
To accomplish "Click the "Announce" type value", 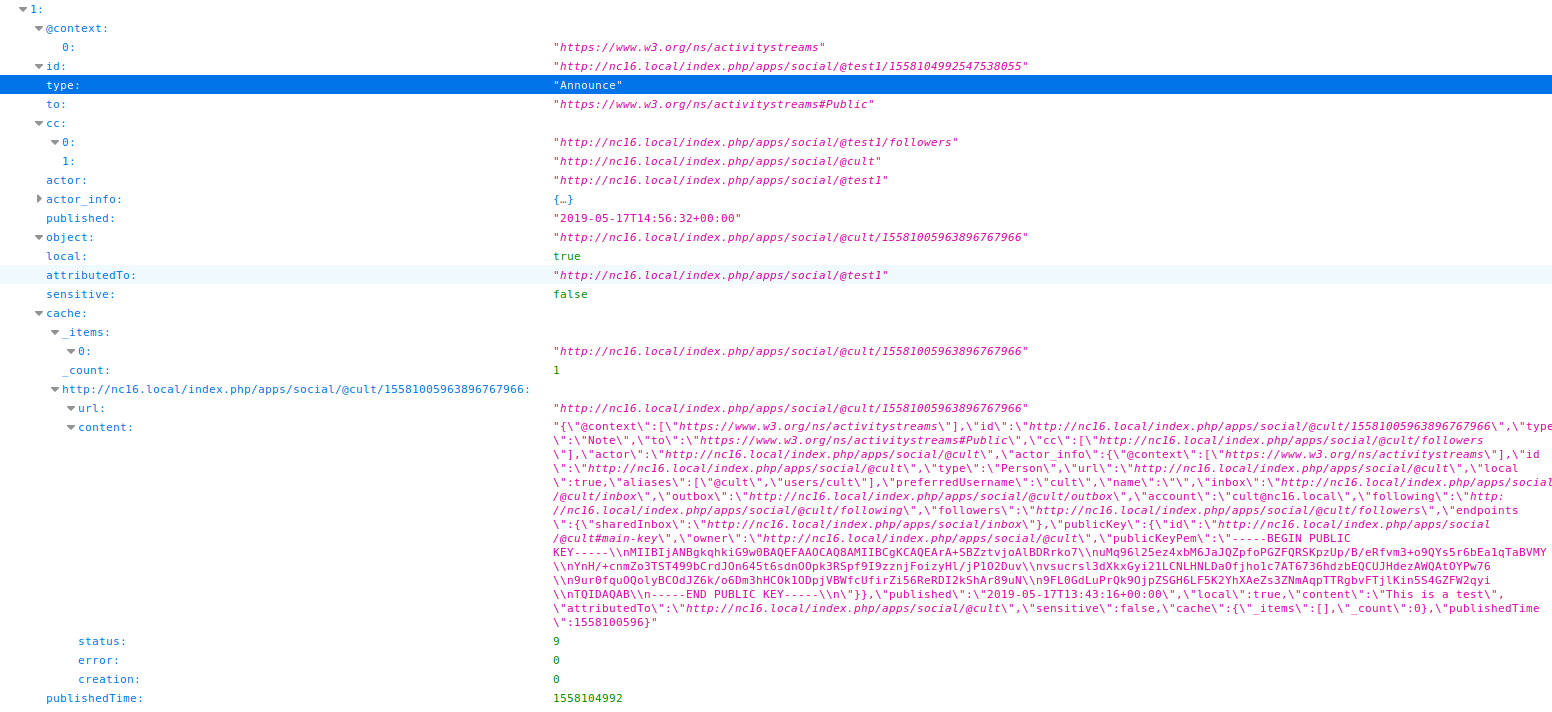I will point(588,85).
